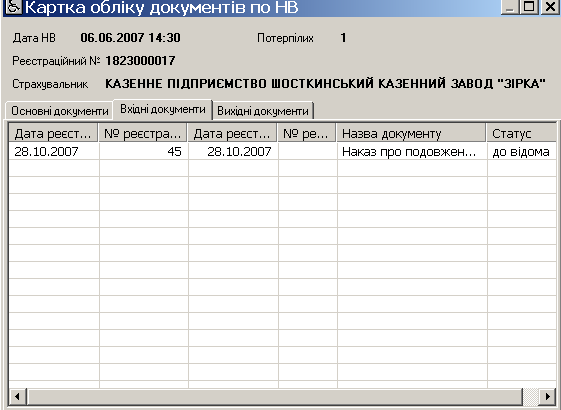Click the до відома status cell
The height and width of the screenshot is (410, 561).
522,152
